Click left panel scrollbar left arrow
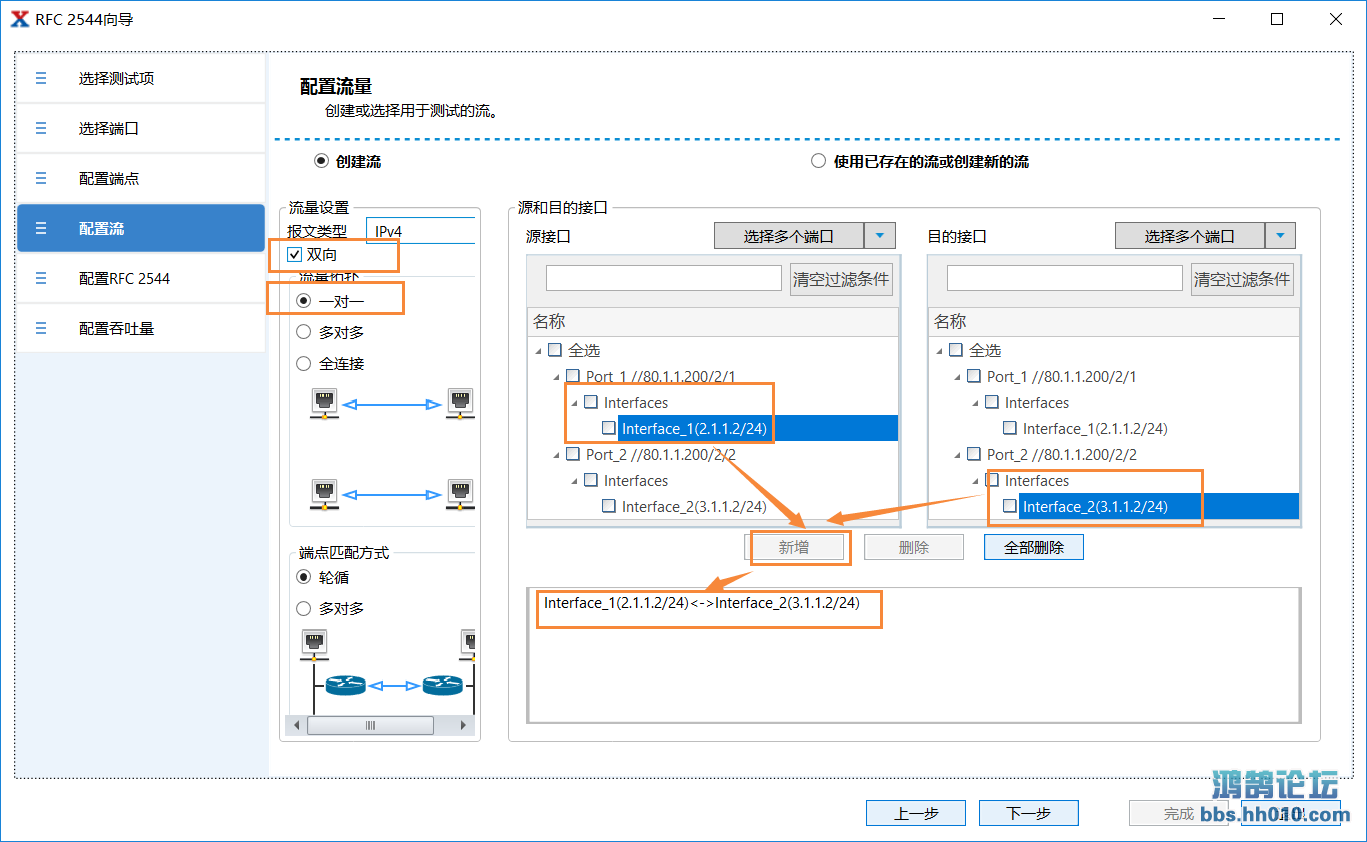Viewport: 1367px width, 842px height. click(294, 725)
